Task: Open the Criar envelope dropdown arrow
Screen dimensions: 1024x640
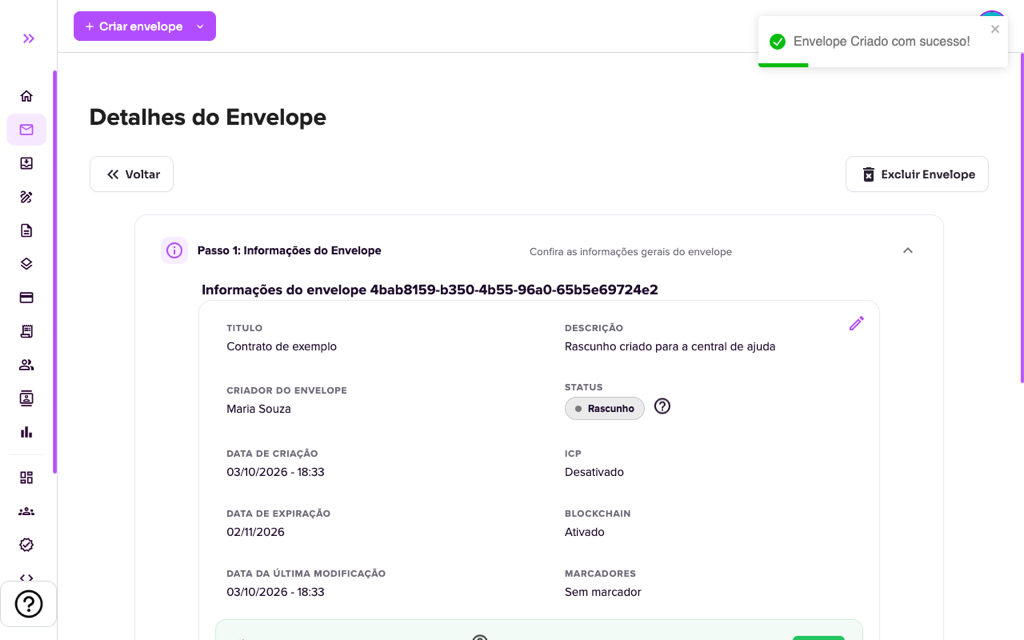Action: pos(200,27)
